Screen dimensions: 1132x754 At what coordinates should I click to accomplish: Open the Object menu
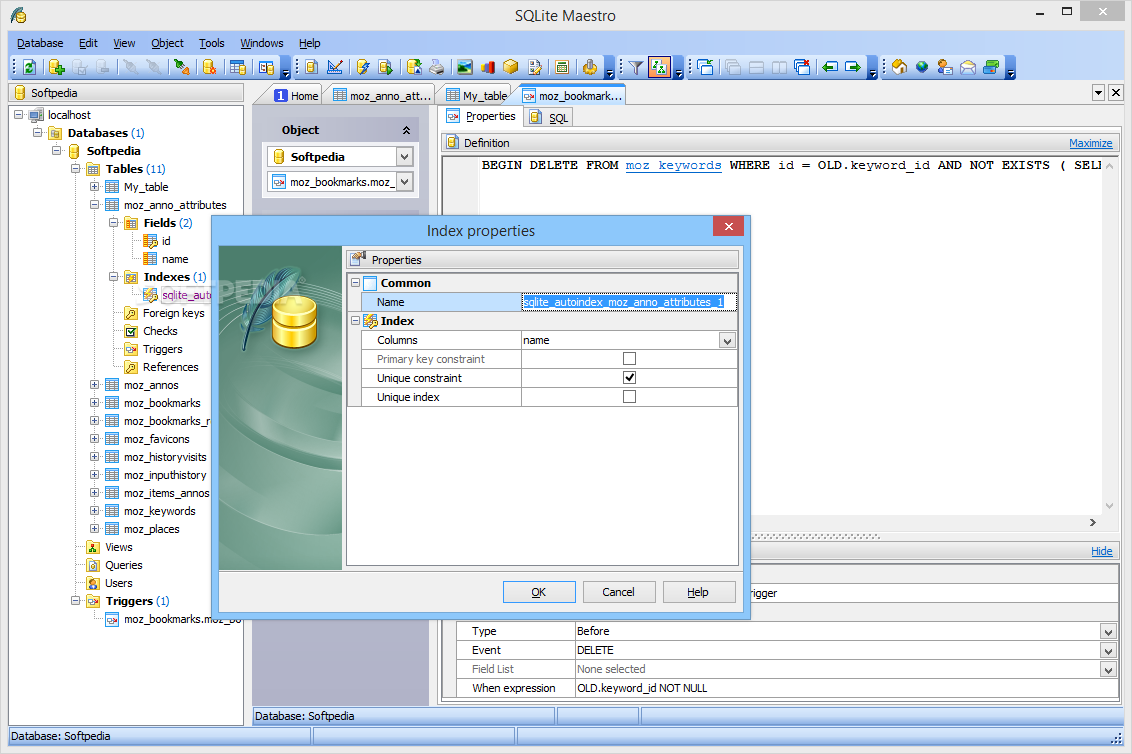coord(167,43)
